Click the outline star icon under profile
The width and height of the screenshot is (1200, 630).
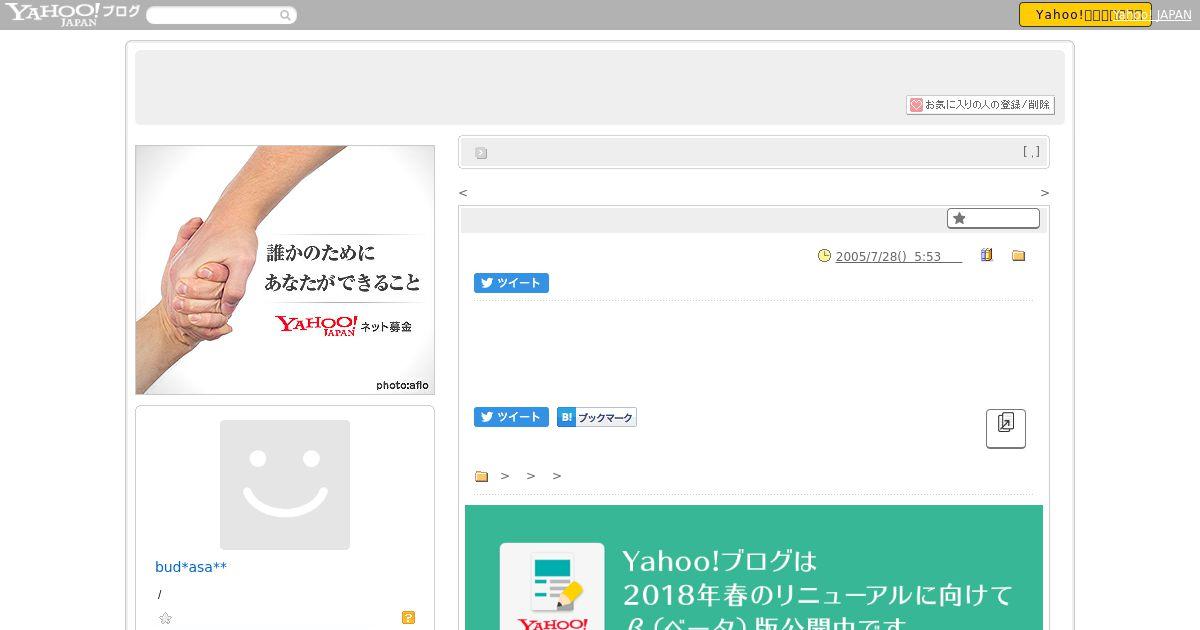(165, 618)
